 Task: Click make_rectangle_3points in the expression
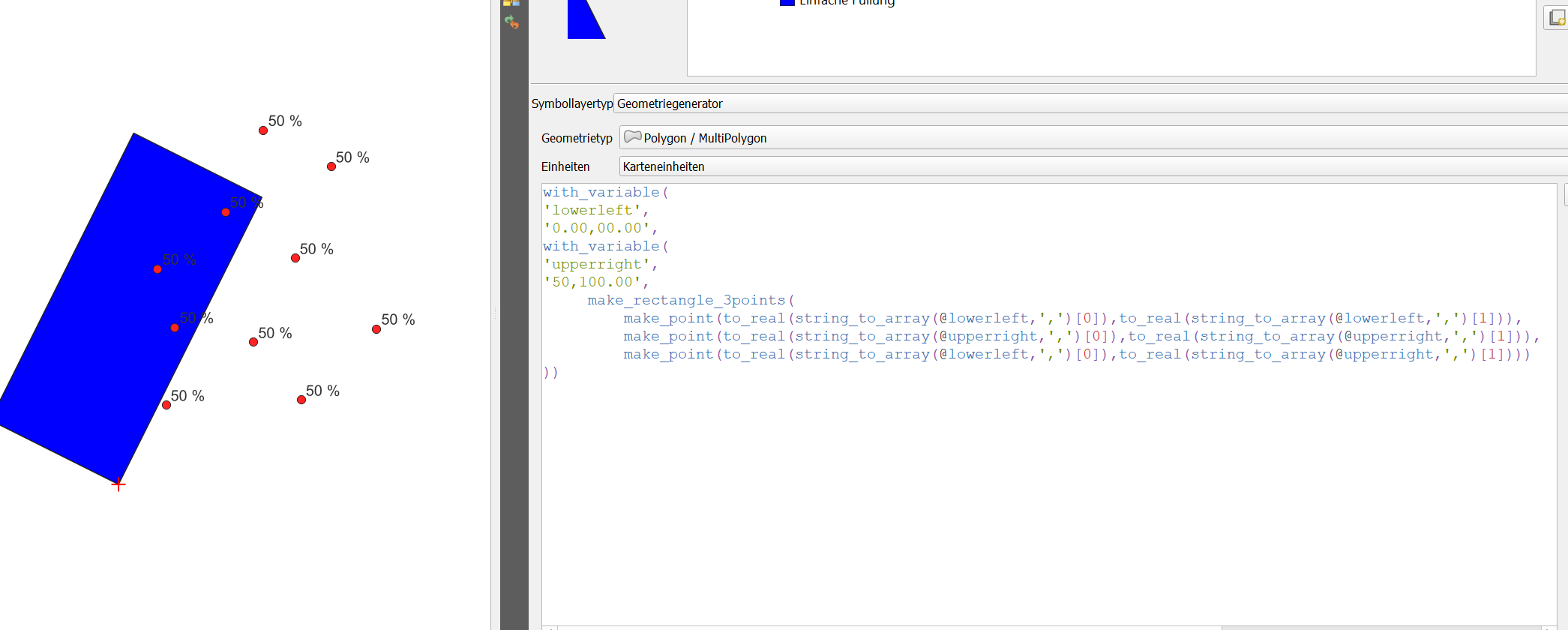pyautogui.click(x=686, y=300)
